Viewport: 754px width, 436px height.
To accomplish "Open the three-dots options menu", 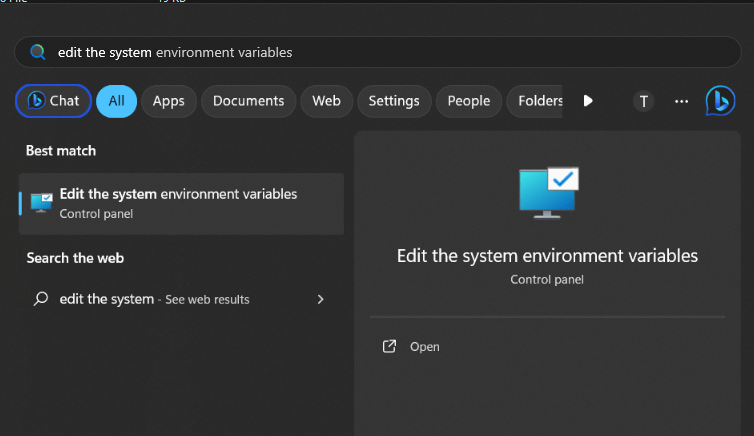I will click(681, 101).
